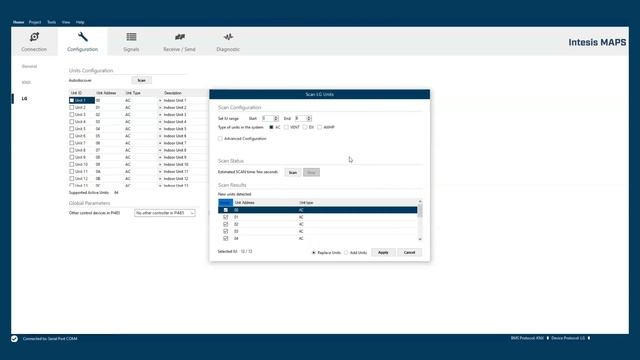Select LG in the left sidebar
This screenshot has height=360, width=640.
pos(24,98)
